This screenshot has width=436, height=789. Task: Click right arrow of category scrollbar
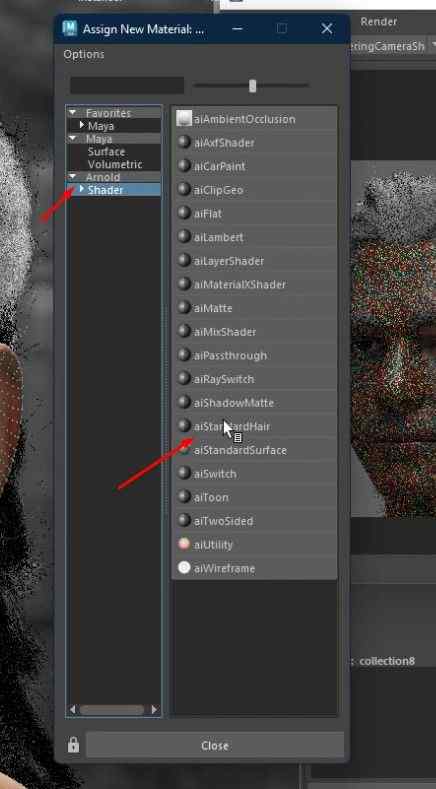[x=154, y=709]
